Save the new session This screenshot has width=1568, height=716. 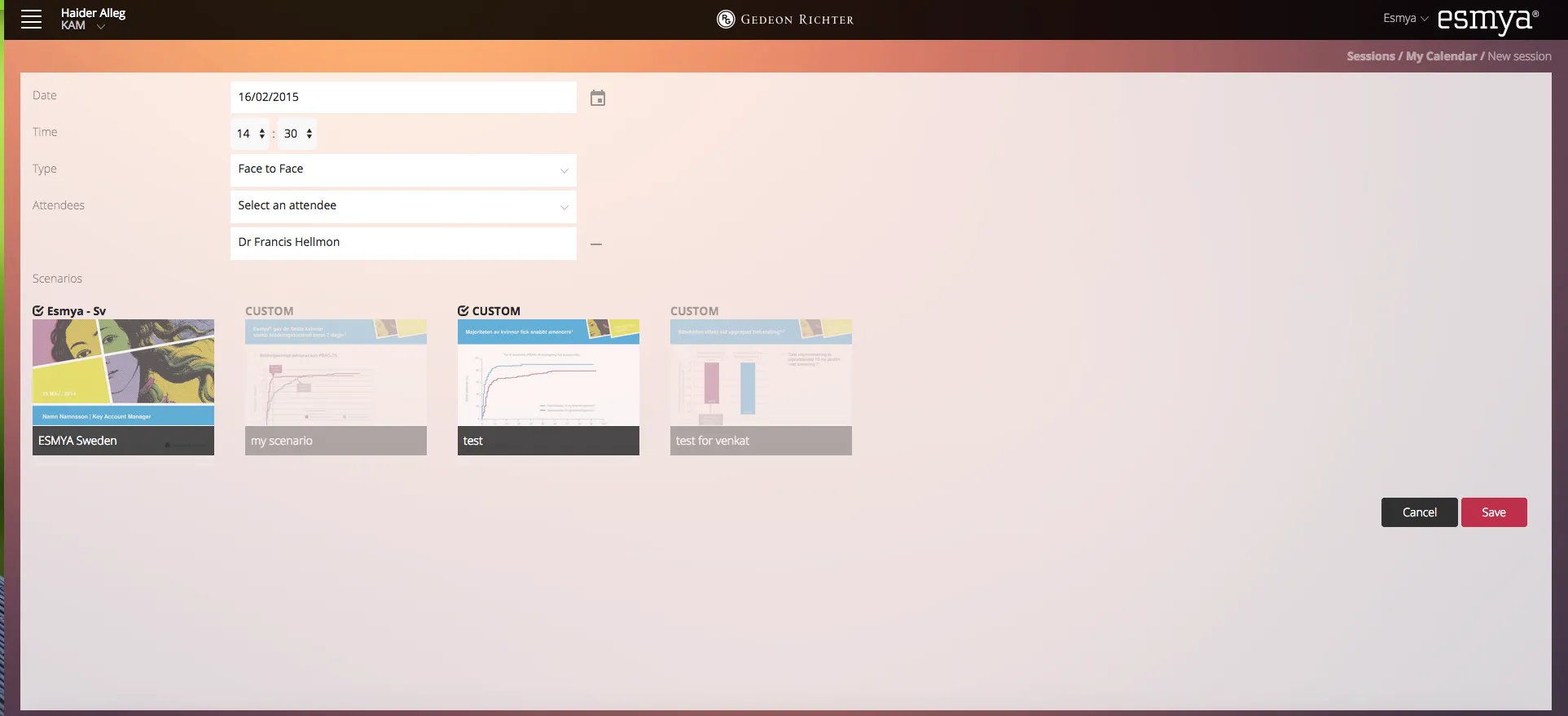[x=1493, y=512]
